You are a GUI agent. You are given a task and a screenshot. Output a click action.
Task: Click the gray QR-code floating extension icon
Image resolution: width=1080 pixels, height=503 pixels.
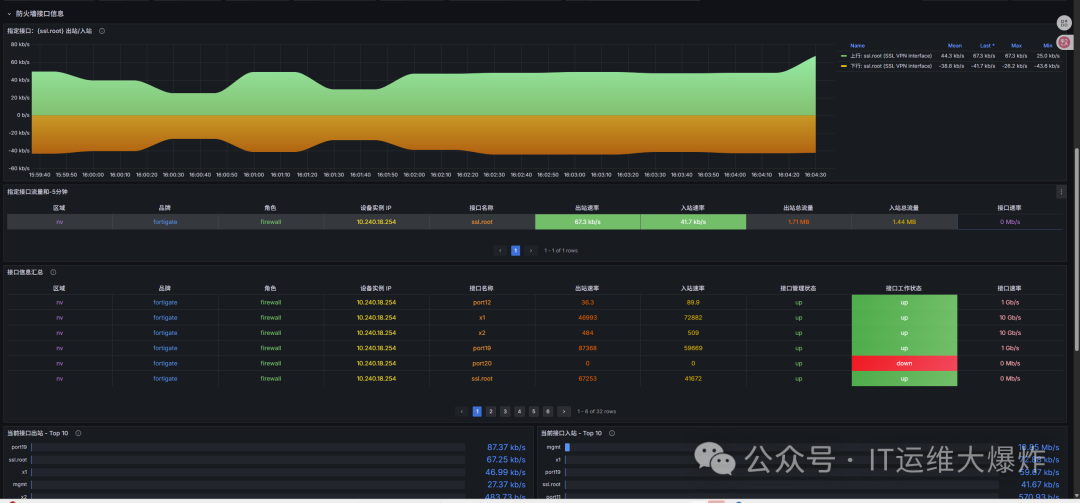1064,23
